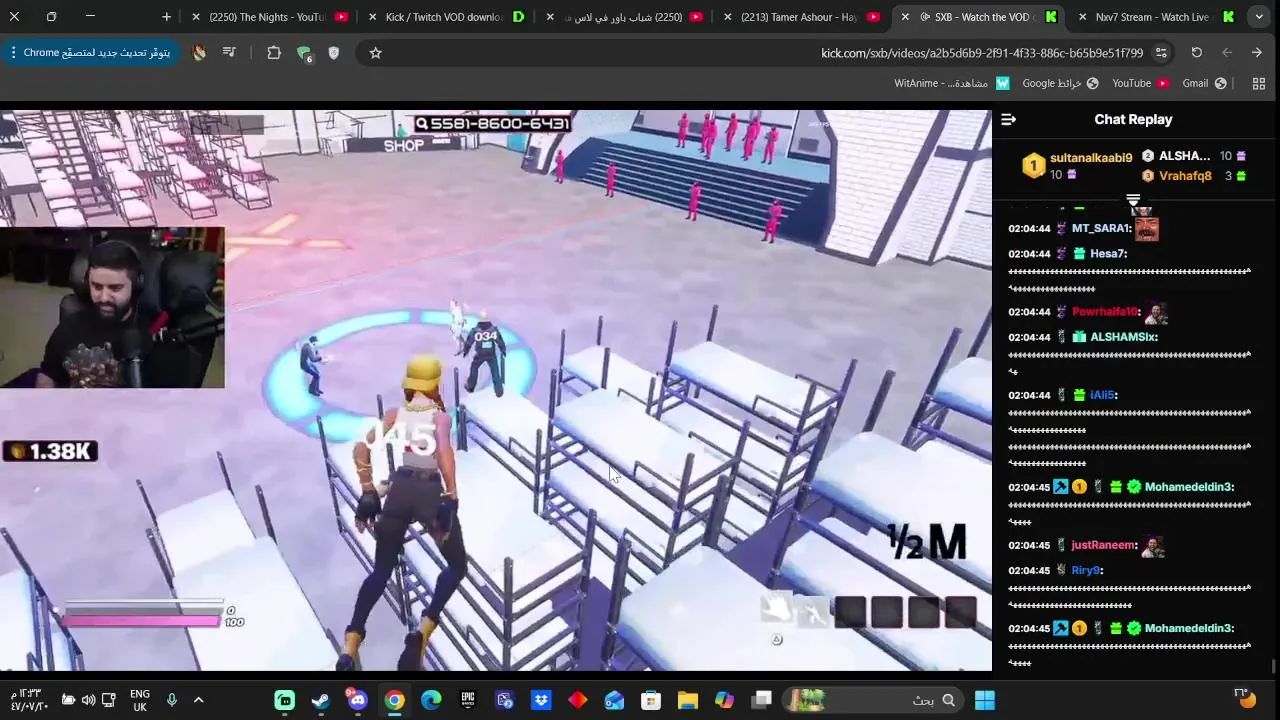Click the Chrome update available button

click(90, 53)
